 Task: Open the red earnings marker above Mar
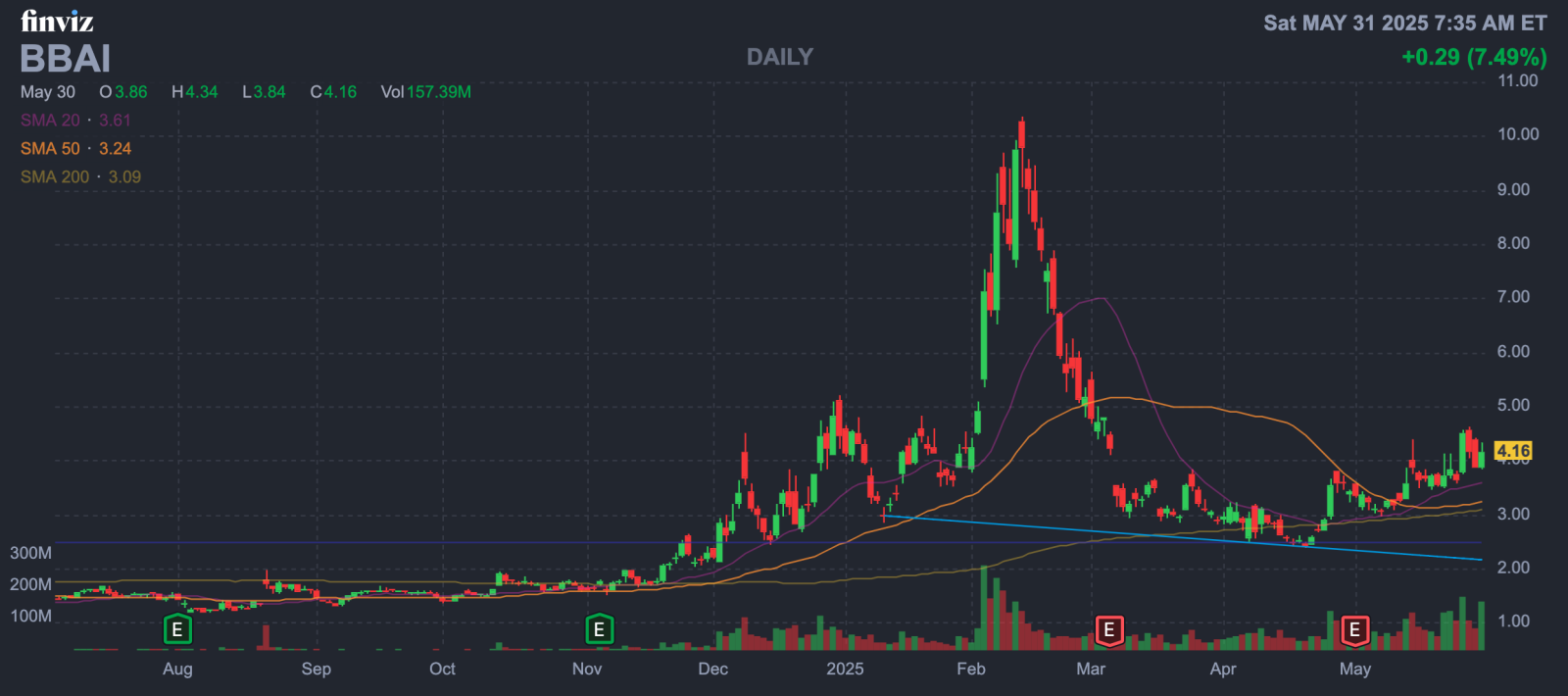1108,629
